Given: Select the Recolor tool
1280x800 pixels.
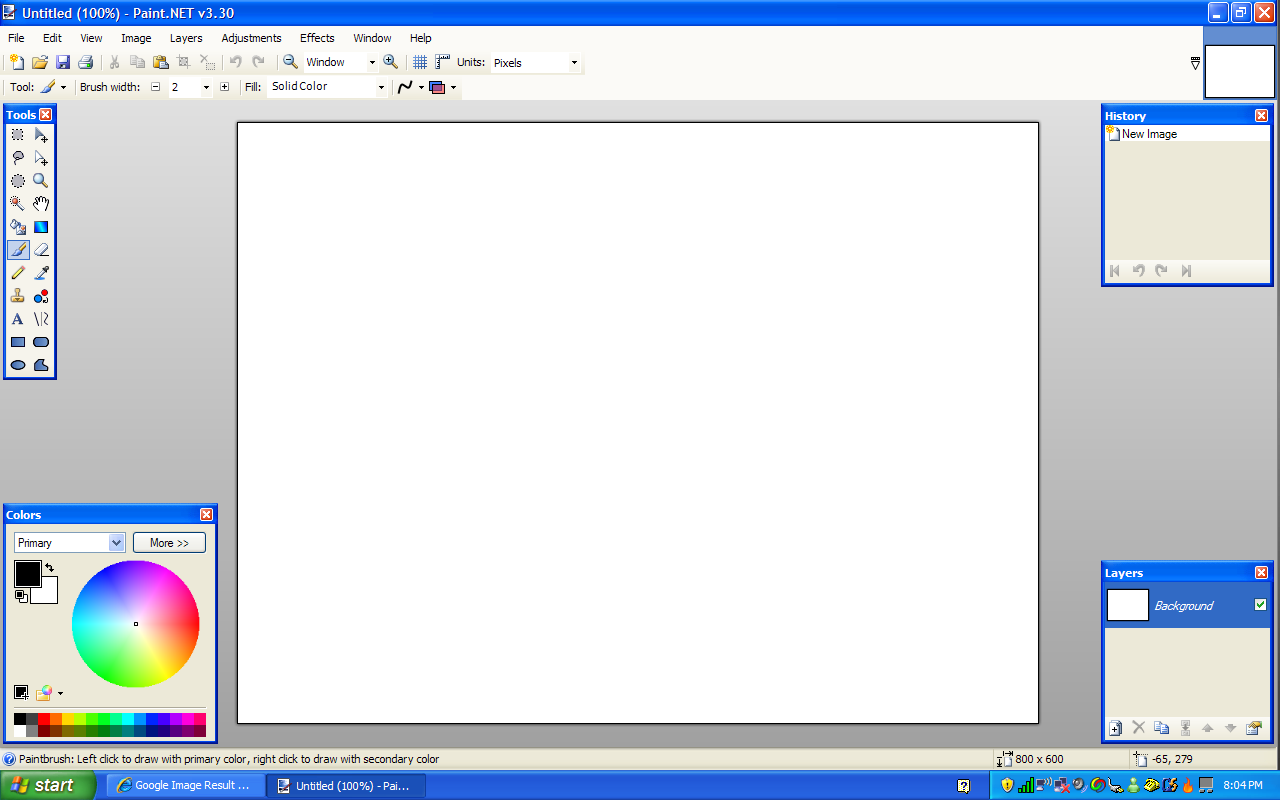Looking at the screenshot, I should point(41,296).
